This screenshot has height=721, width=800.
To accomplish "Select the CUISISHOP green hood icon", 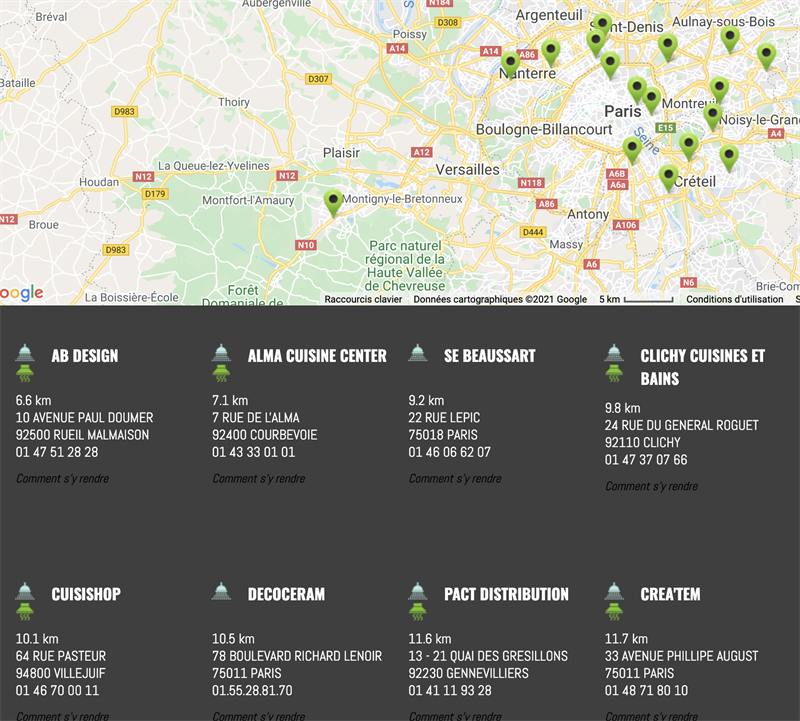I will pos(25,612).
